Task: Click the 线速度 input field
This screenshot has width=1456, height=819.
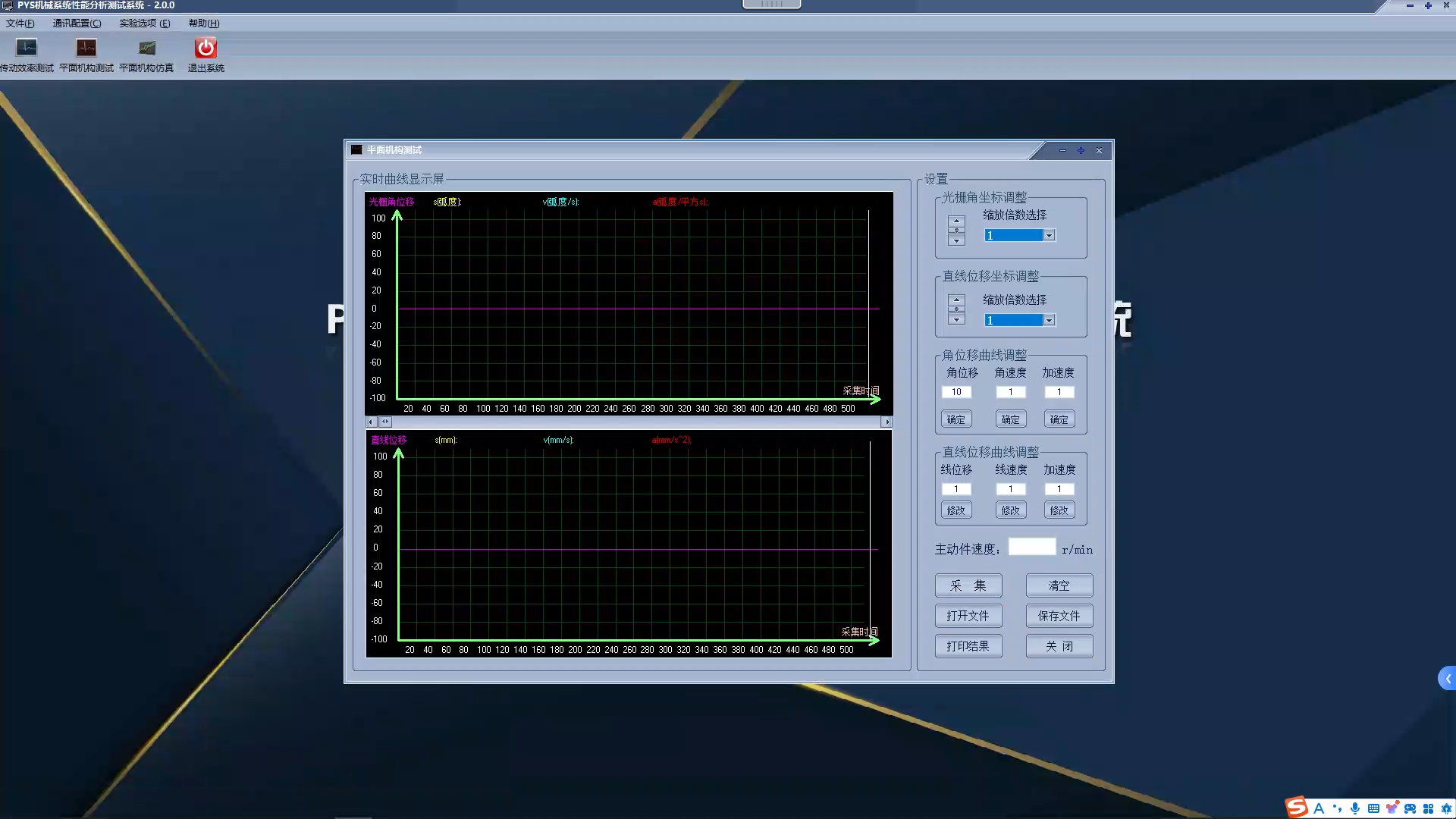Action: pyautogui.click(x=1011, y=489)
